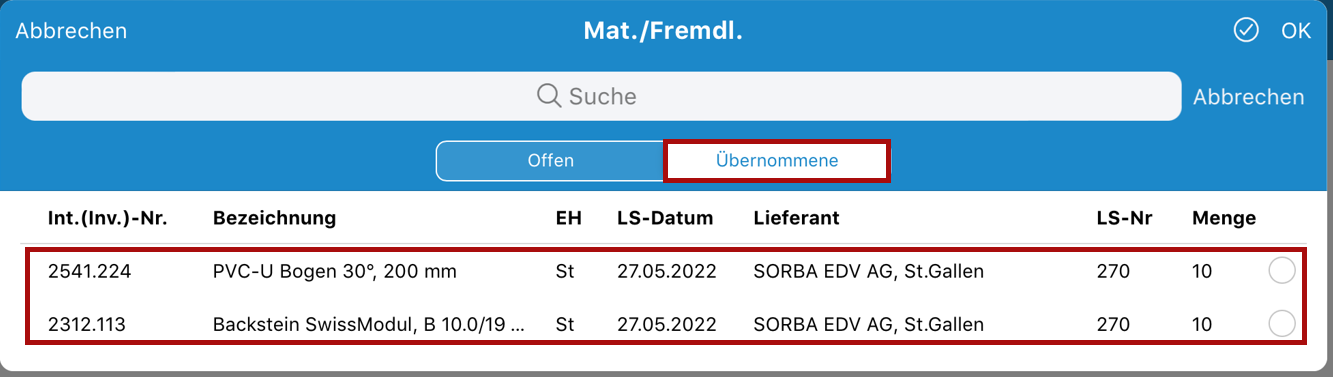Switch to the Offen tab
Image resolution: width=1333 pixels, height=377 pixels.
[551, 161]
